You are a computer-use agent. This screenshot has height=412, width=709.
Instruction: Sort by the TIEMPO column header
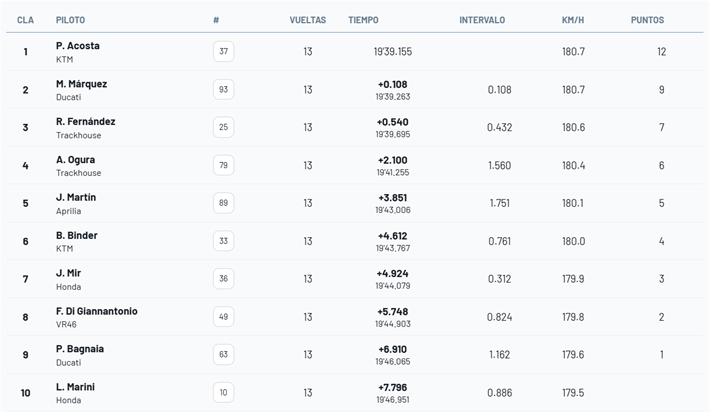[363, 20]
